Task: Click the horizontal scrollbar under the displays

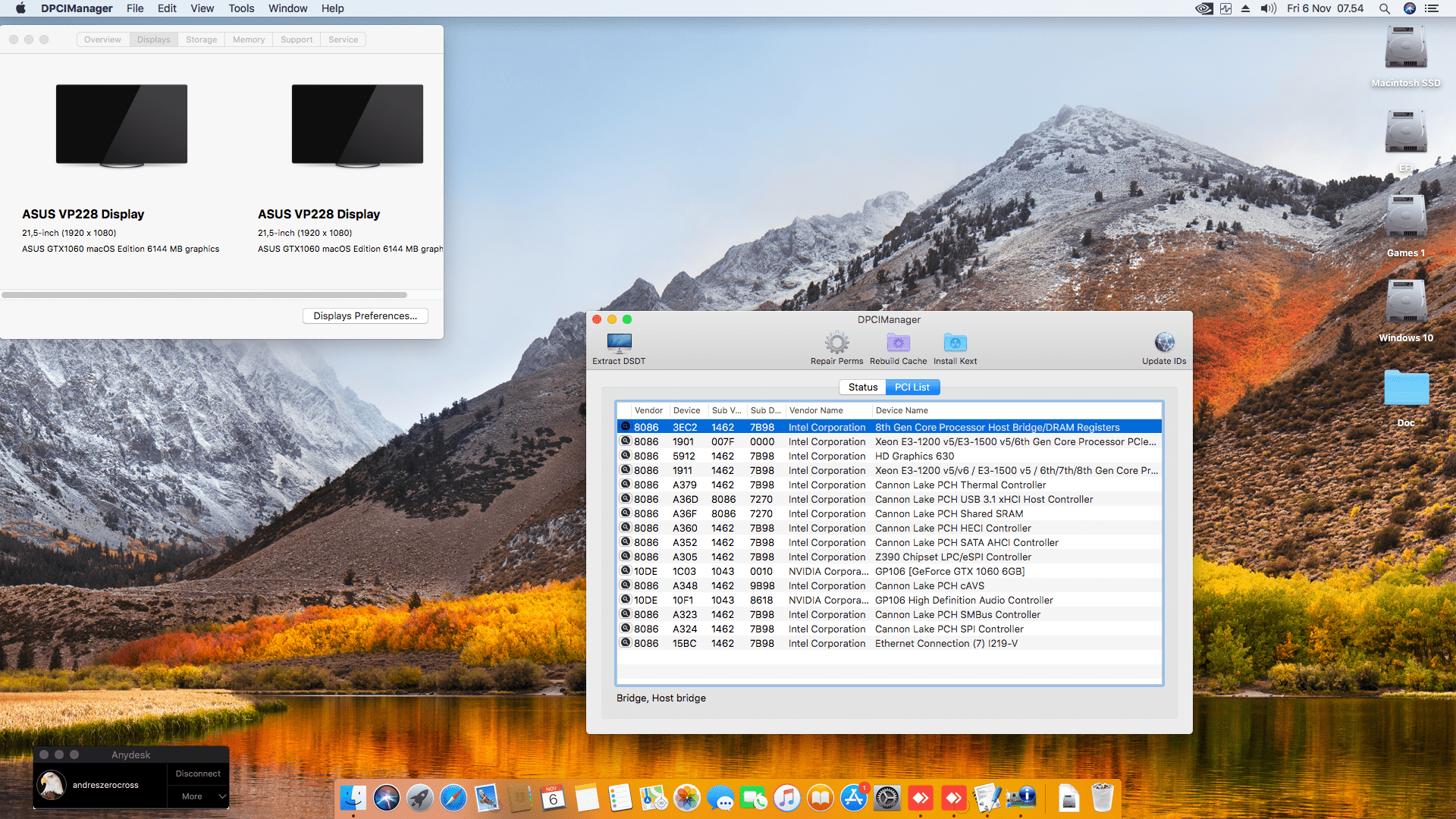Action: [205, 295]
